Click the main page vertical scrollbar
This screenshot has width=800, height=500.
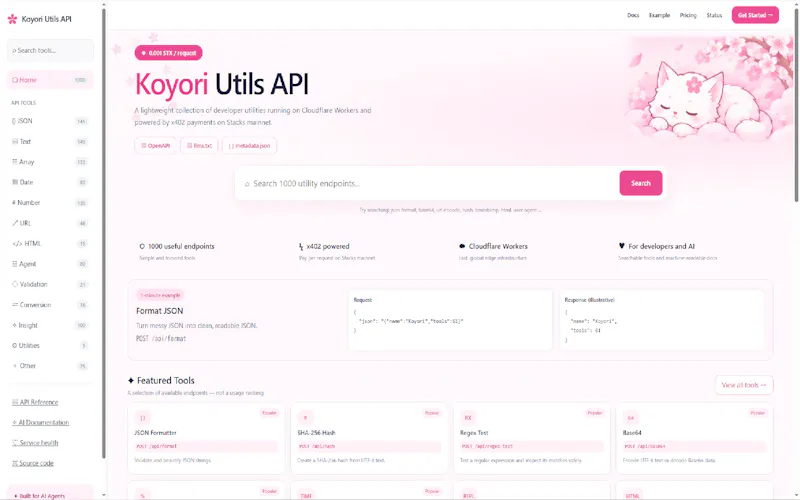[796, 105]
